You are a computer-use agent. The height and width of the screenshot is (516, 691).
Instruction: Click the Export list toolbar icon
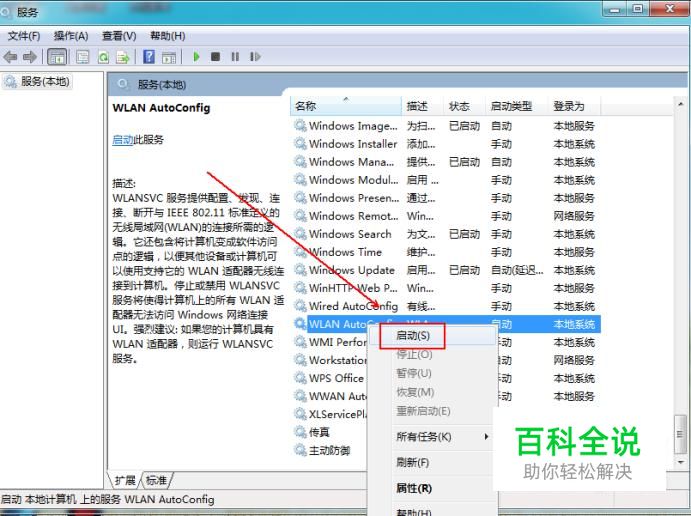coord(123,57)
